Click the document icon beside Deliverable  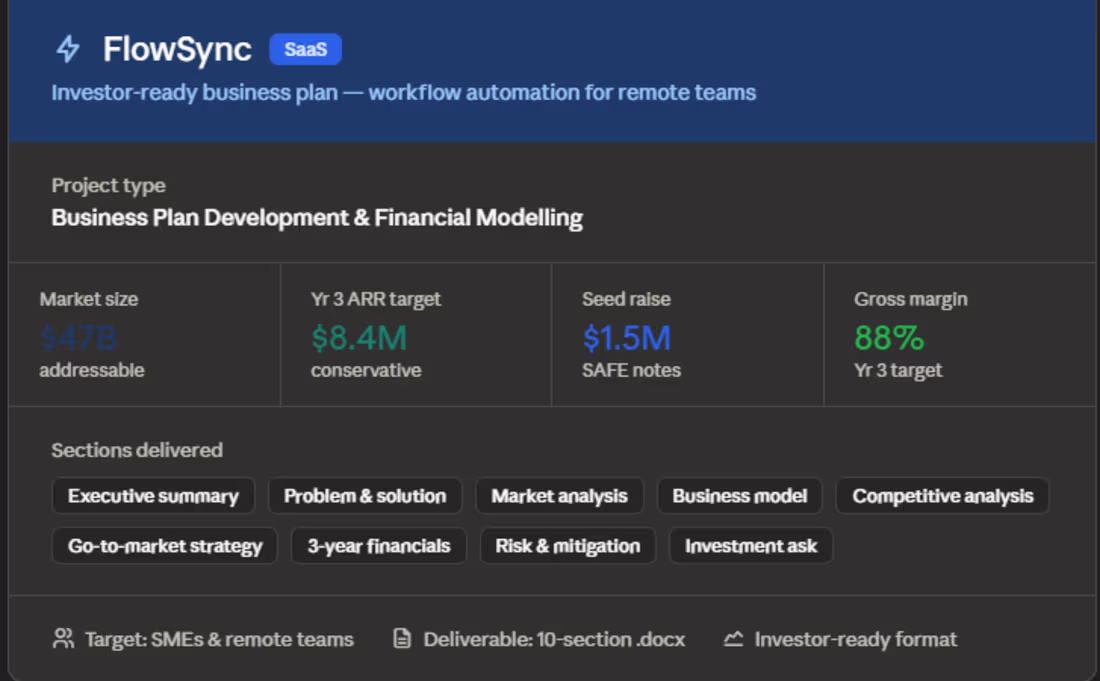[402, 638]
